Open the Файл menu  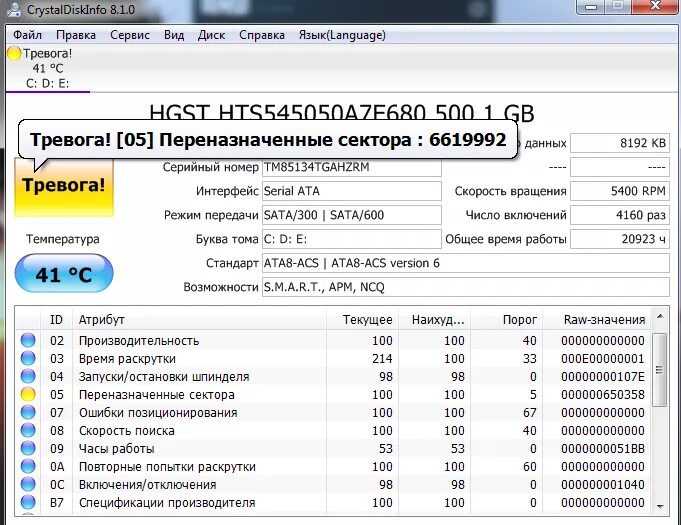(x=27, y=35)
